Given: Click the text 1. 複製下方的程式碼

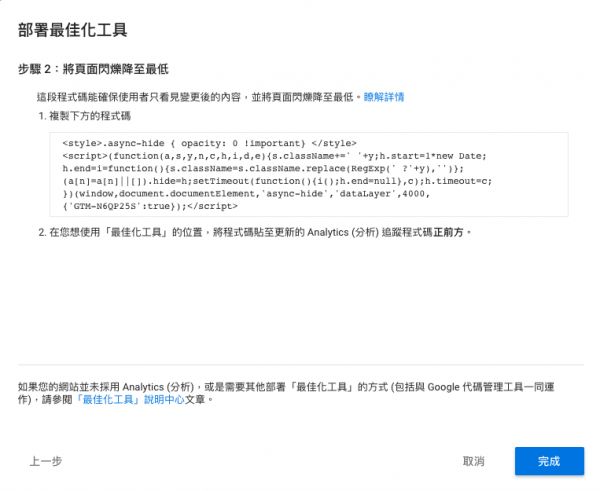Looking at the screenshot, I should click(x=85, y=116).
